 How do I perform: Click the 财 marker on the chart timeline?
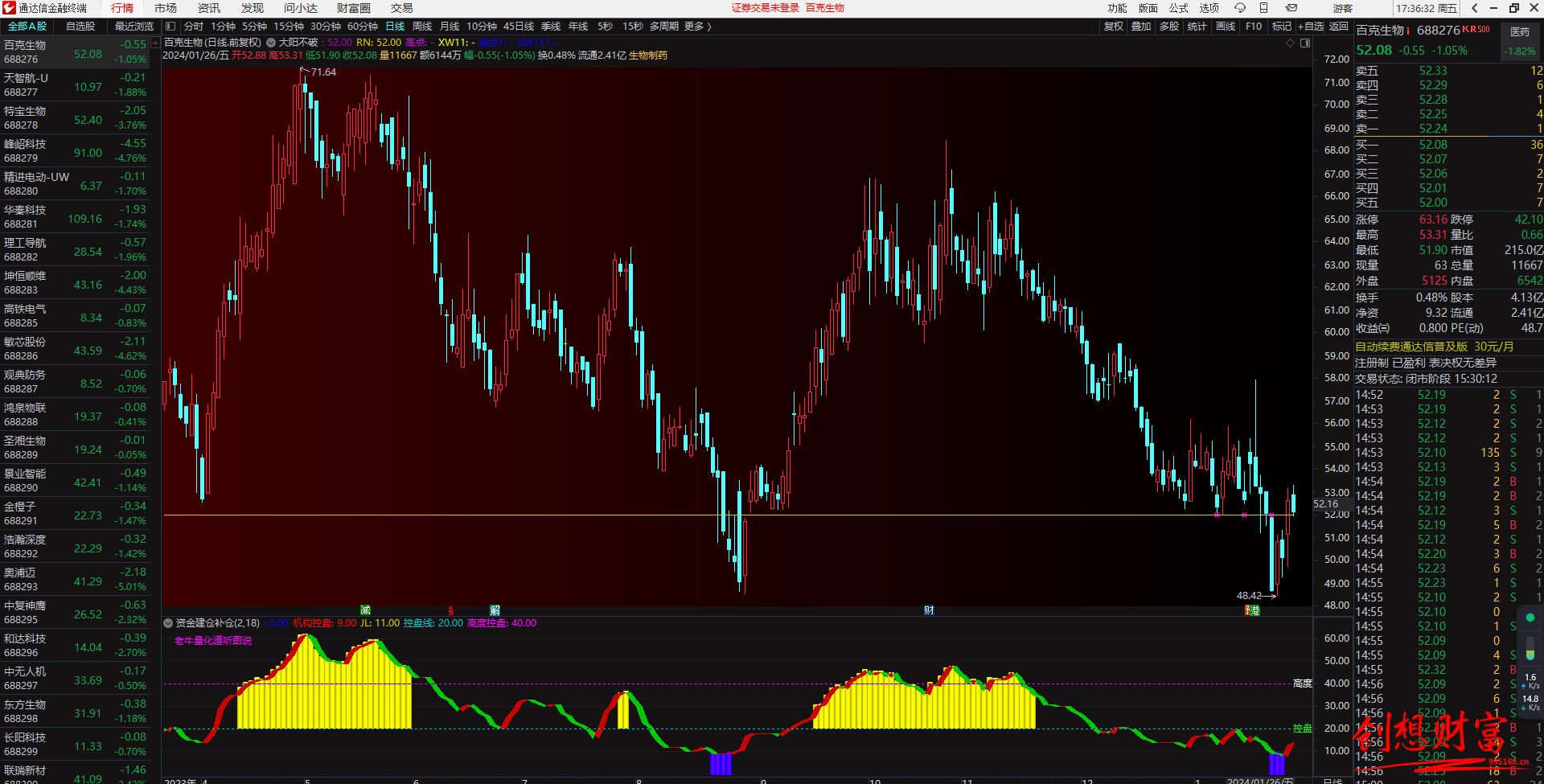(x=929, y=610)
